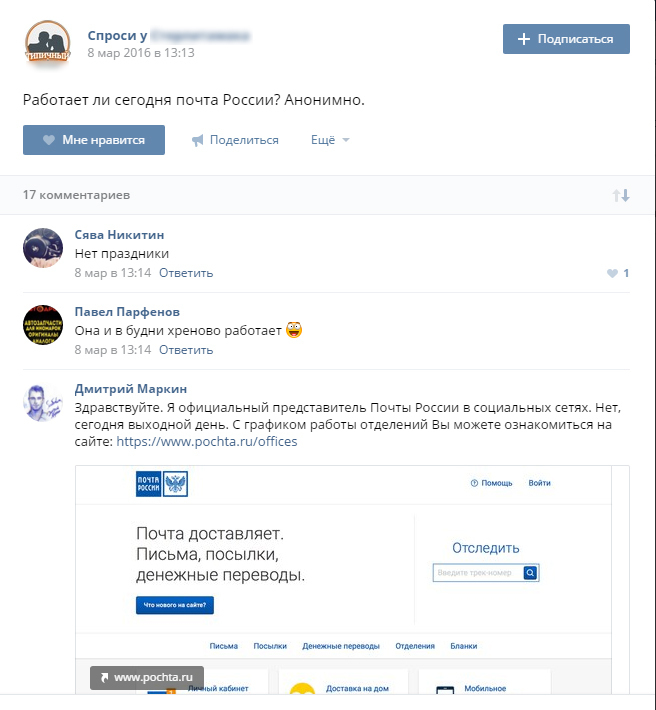Open the pochta.ru/offices link

207,441
